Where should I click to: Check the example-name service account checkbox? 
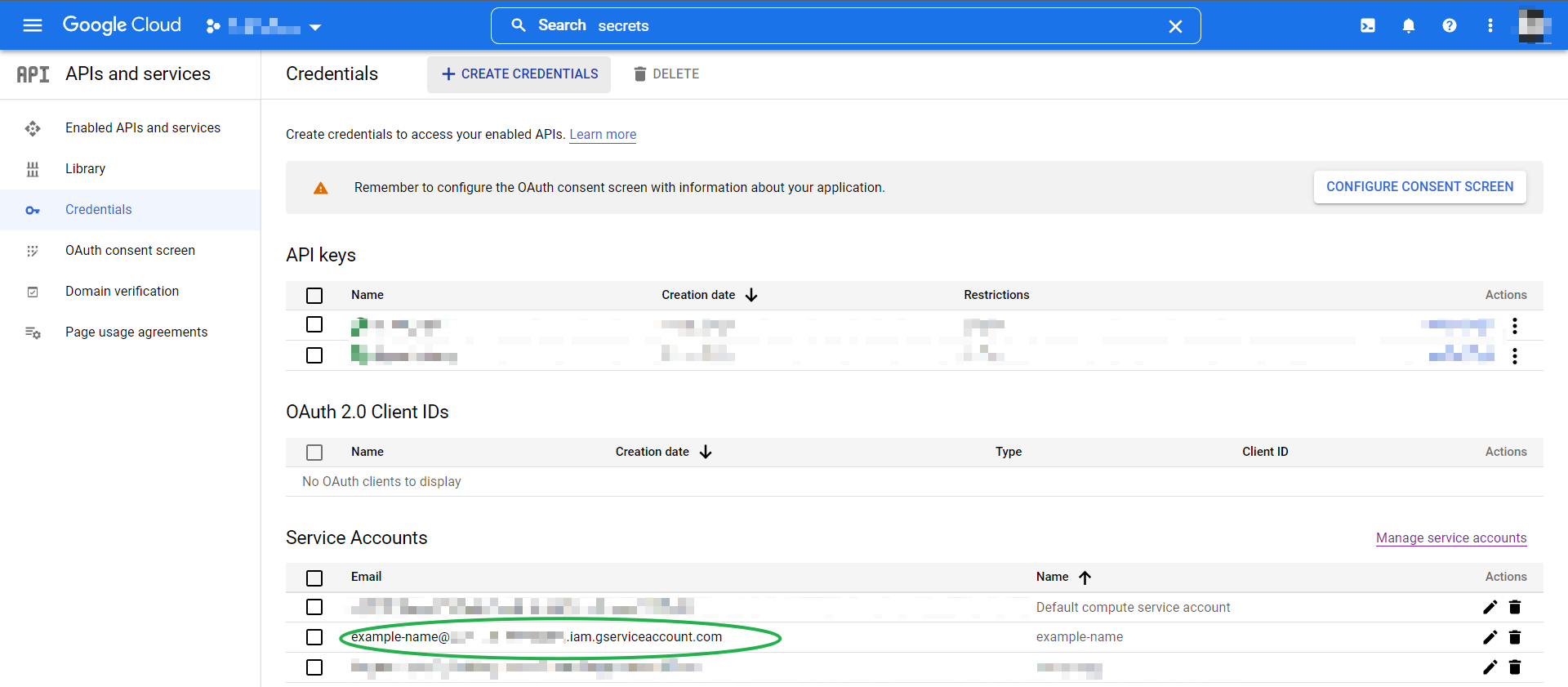point(314,637)
